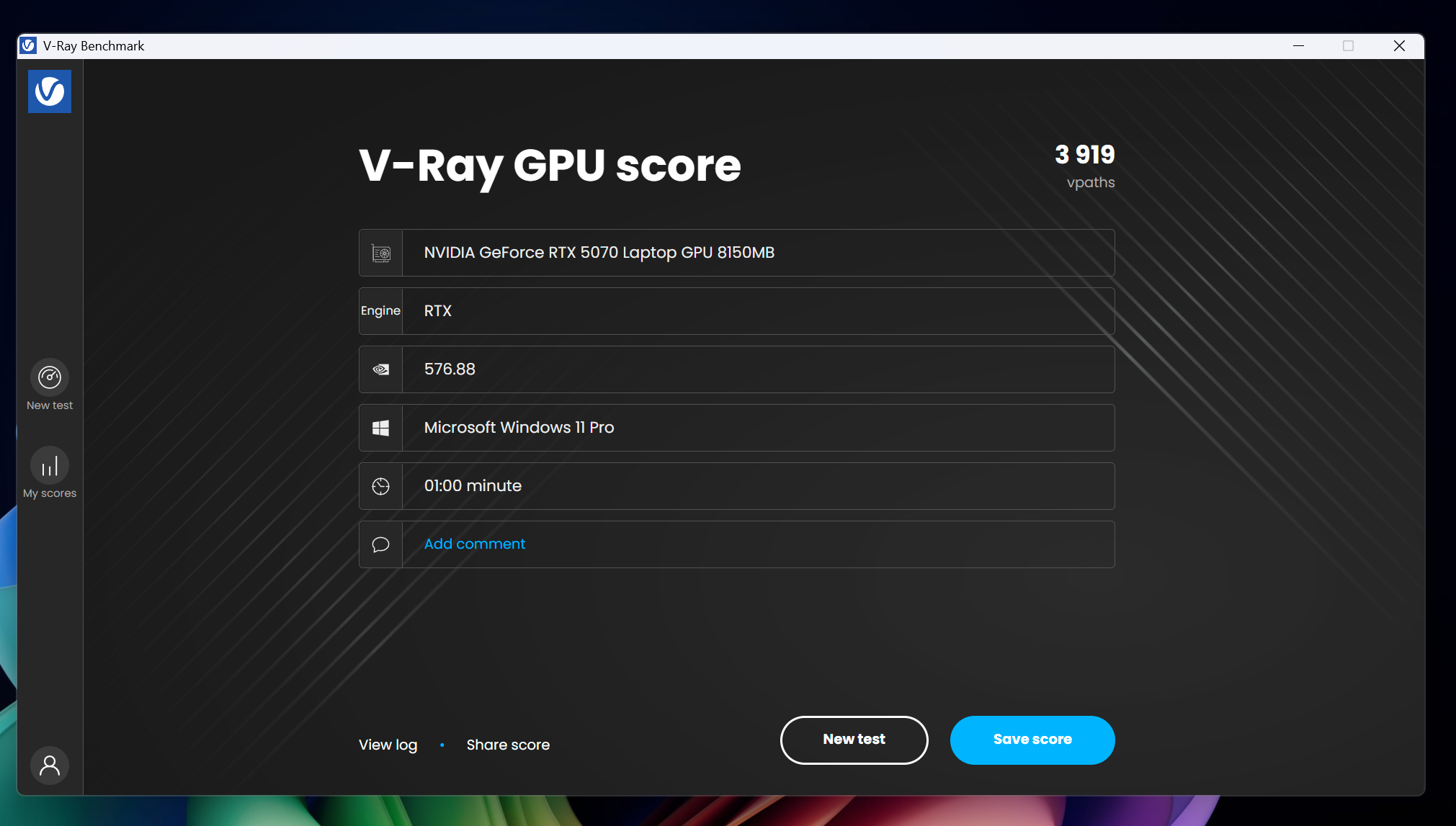Screen dimensions: 1456x826
Task: Click the Save score button
Action: tap(1032, 740)
